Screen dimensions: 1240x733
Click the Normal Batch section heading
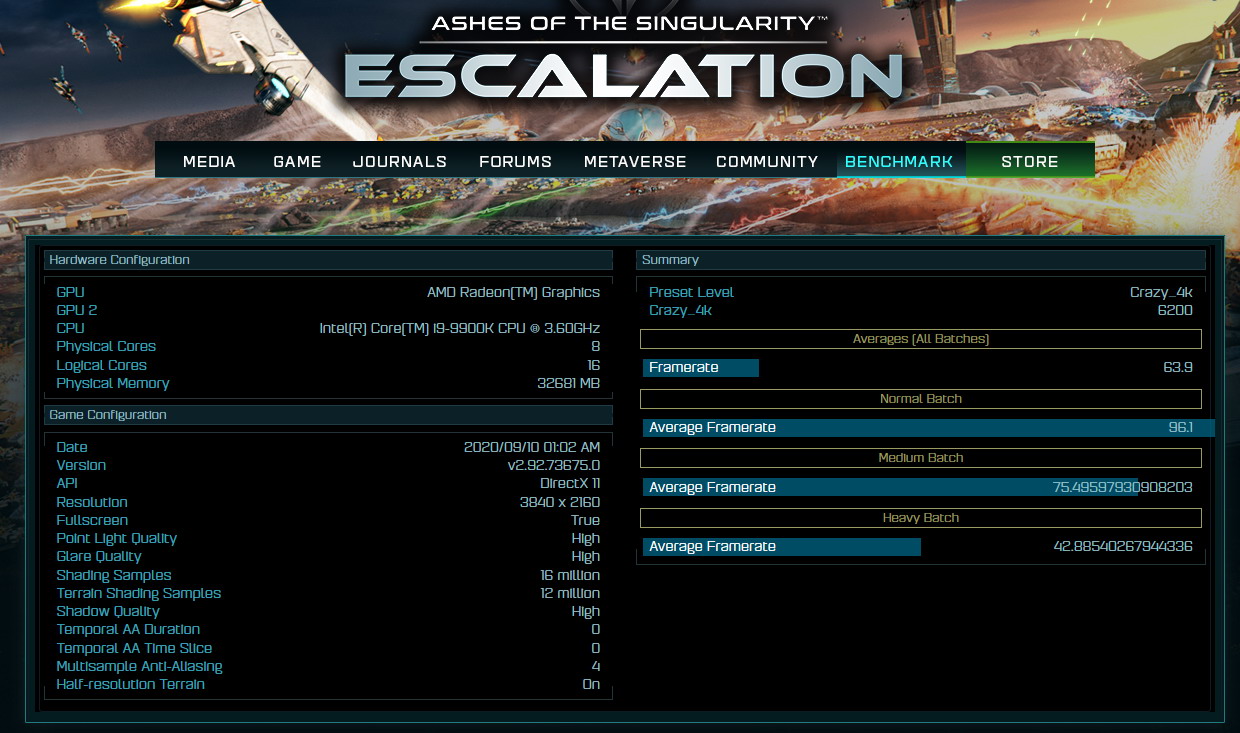[920, 399]
